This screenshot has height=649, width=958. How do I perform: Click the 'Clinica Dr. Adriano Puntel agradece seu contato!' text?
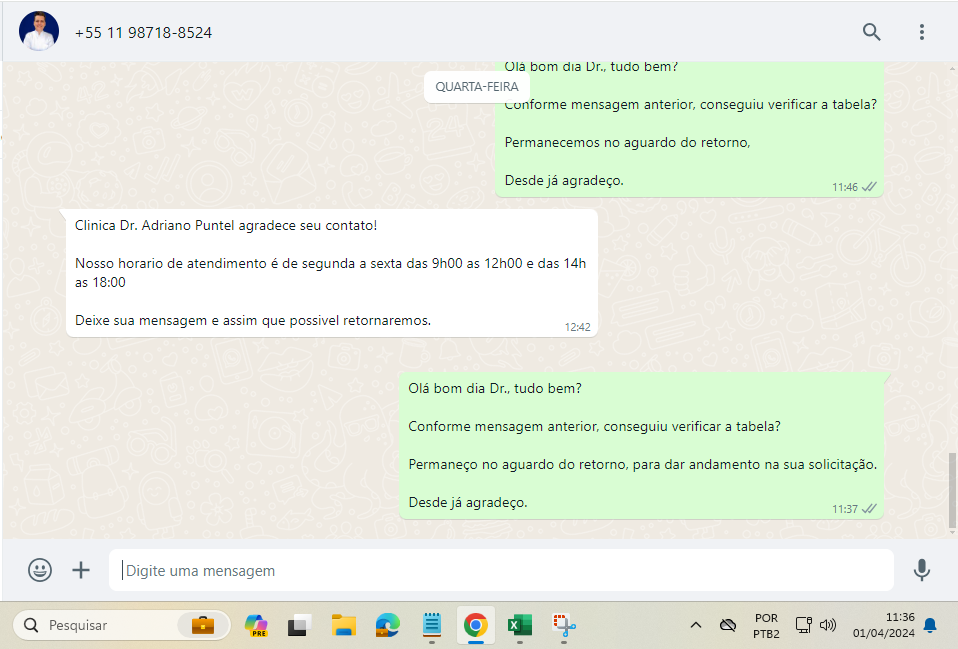pos(226,226)
